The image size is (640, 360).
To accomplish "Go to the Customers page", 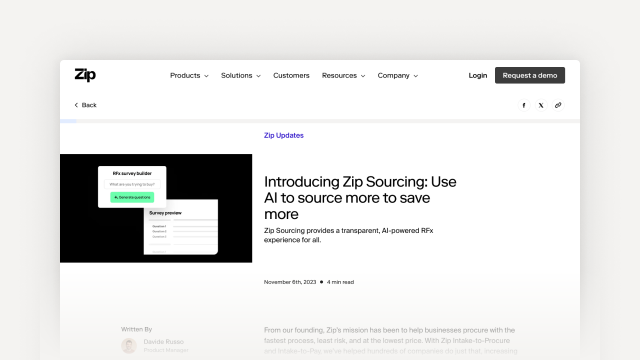I will (291, 76).
